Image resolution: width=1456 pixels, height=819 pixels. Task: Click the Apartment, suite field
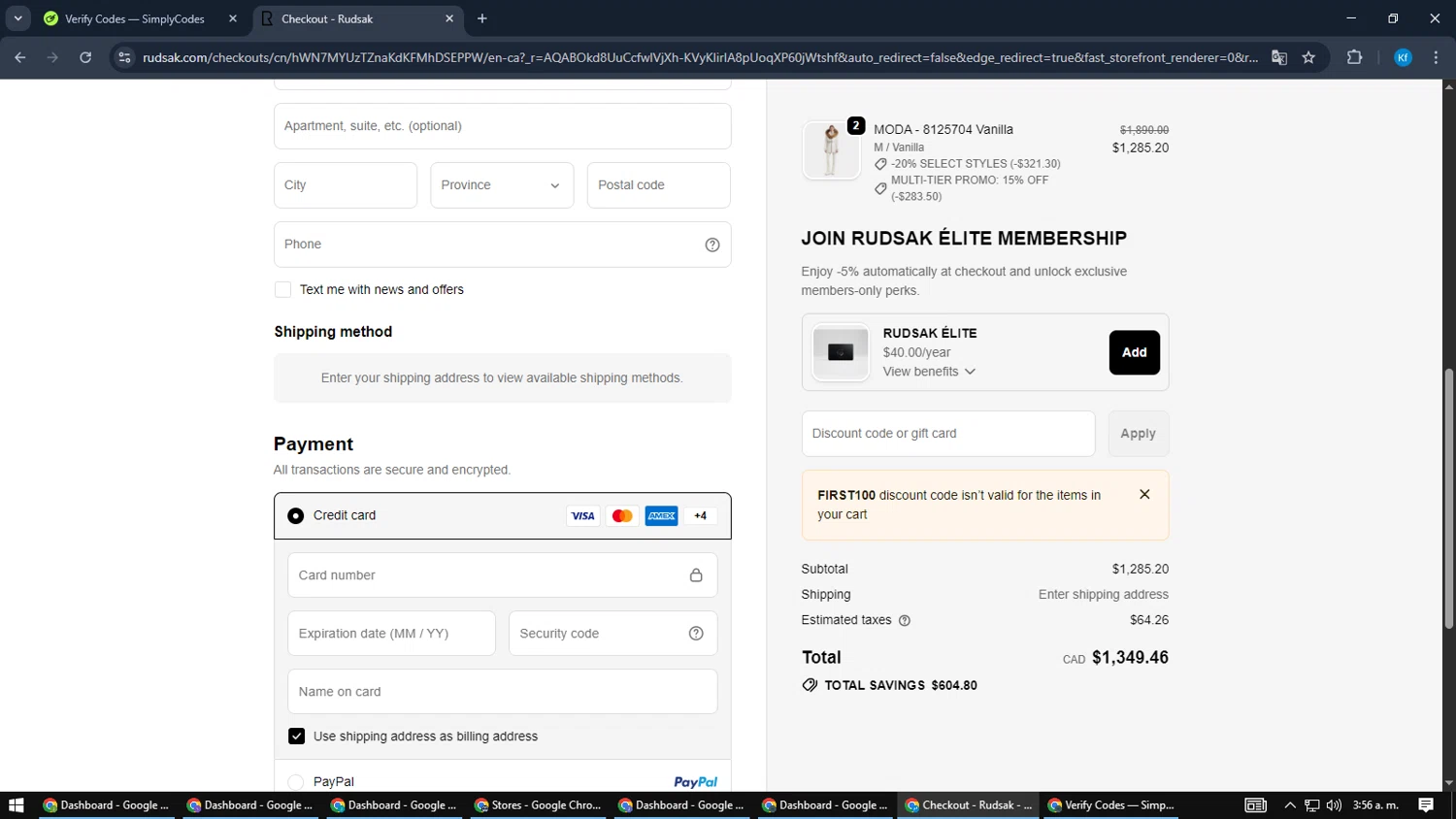(x=502, y=126)
